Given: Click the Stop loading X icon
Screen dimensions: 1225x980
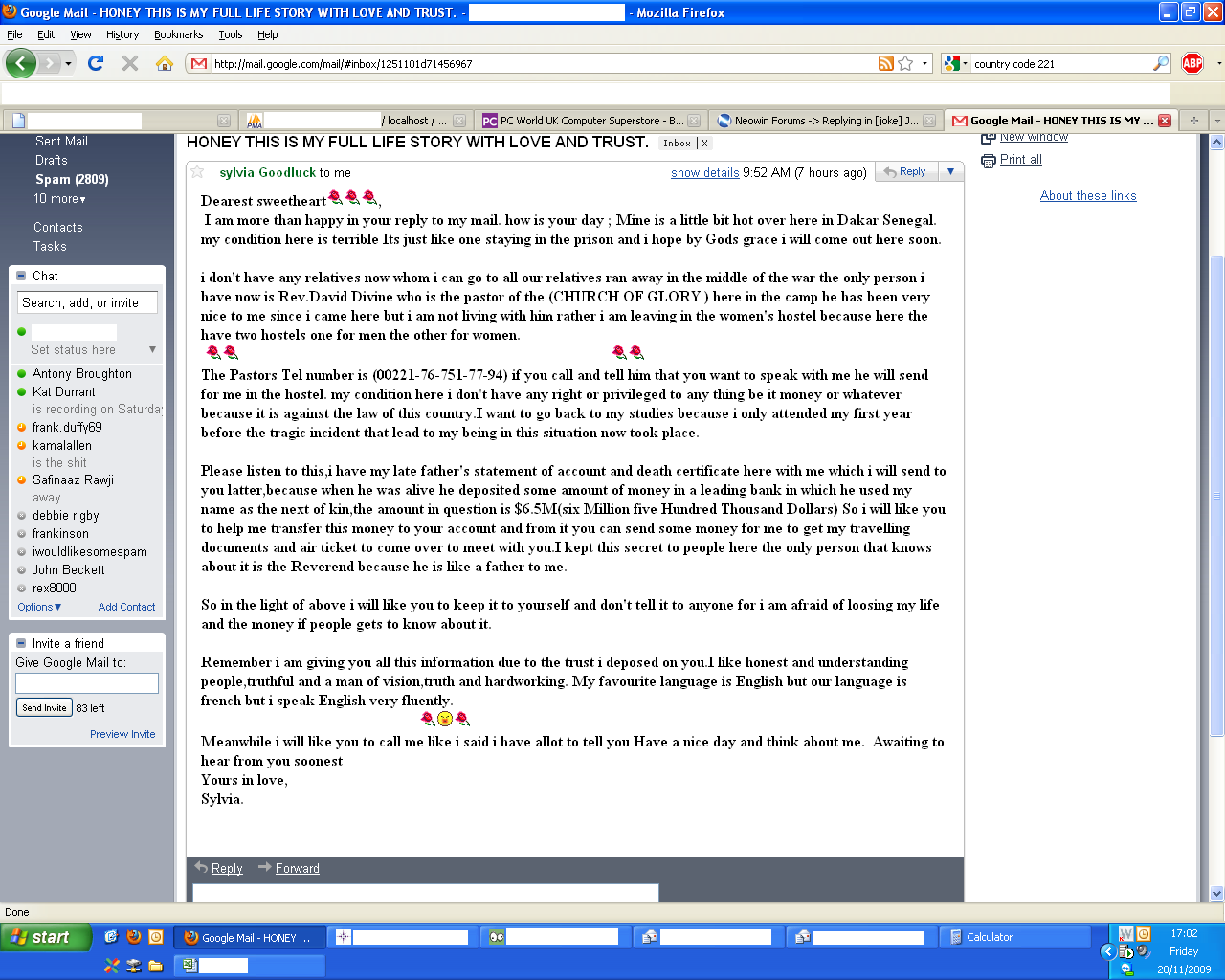Looking at the screenshot, I should click(x=130, y=63).
